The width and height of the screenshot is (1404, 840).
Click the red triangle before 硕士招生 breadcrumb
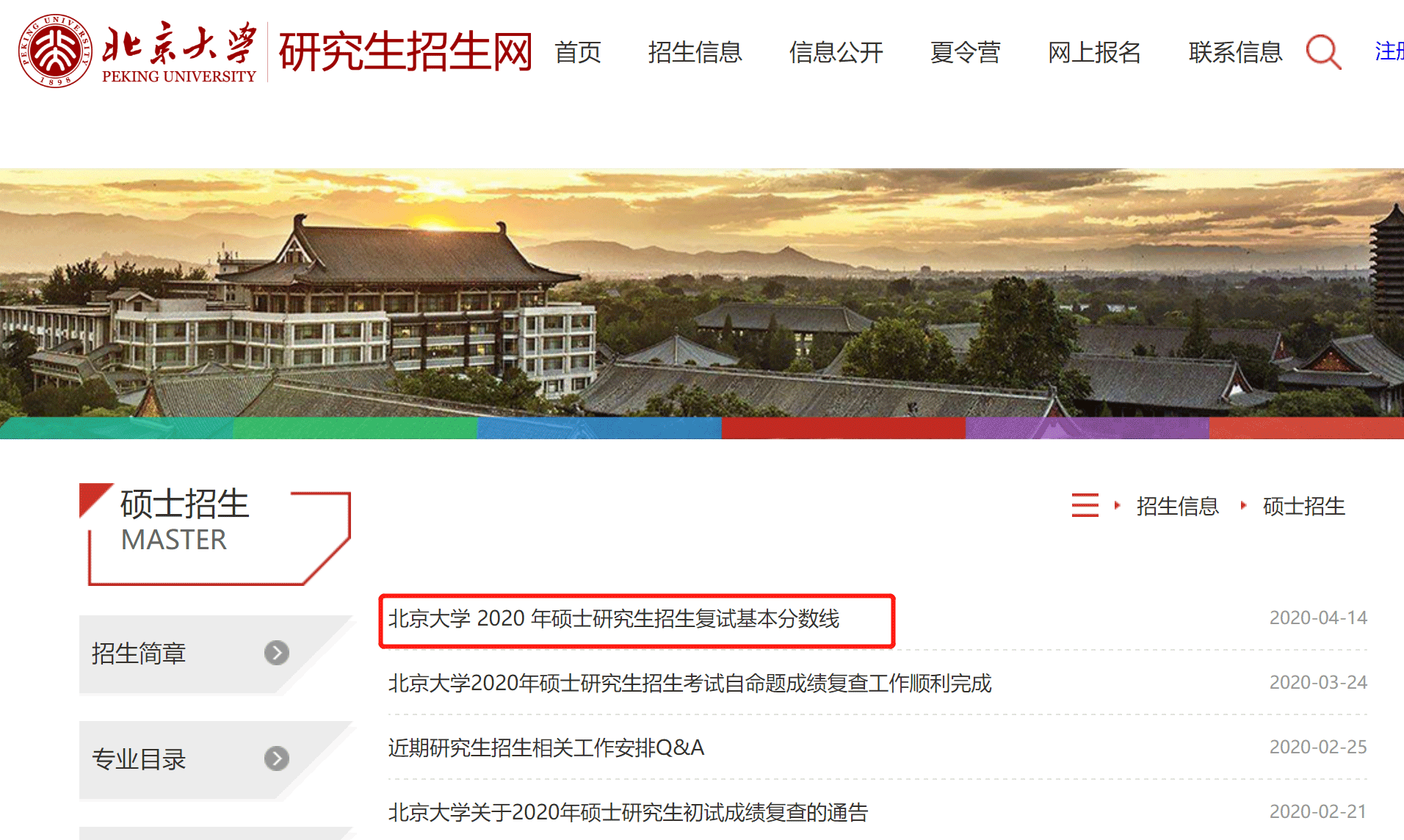coord(1243,505)
